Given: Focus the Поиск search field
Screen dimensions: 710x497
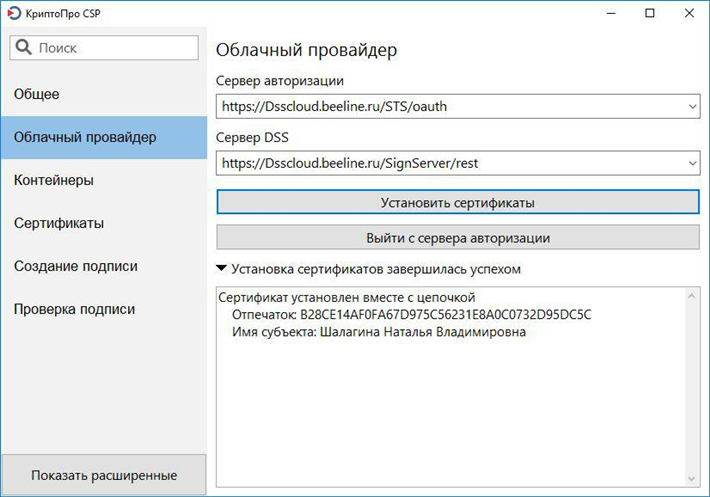Looking at the screenshot, I should [x=104, y=48].
